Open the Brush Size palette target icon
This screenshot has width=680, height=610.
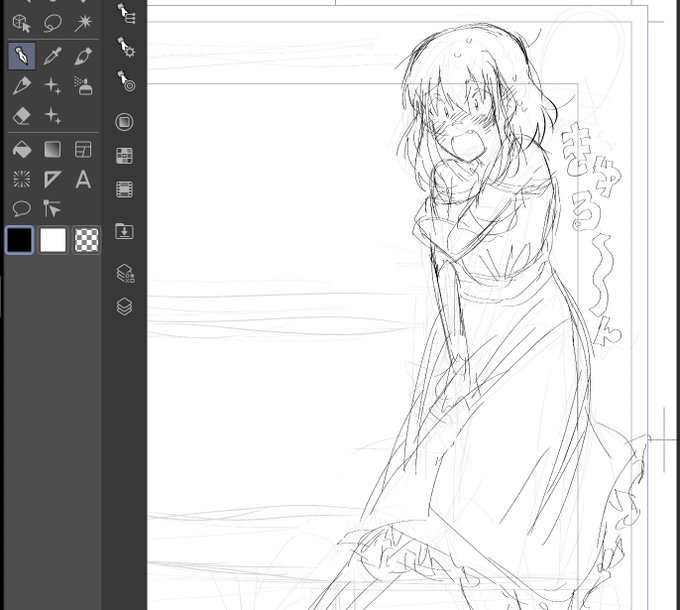[x=126, y=81]
